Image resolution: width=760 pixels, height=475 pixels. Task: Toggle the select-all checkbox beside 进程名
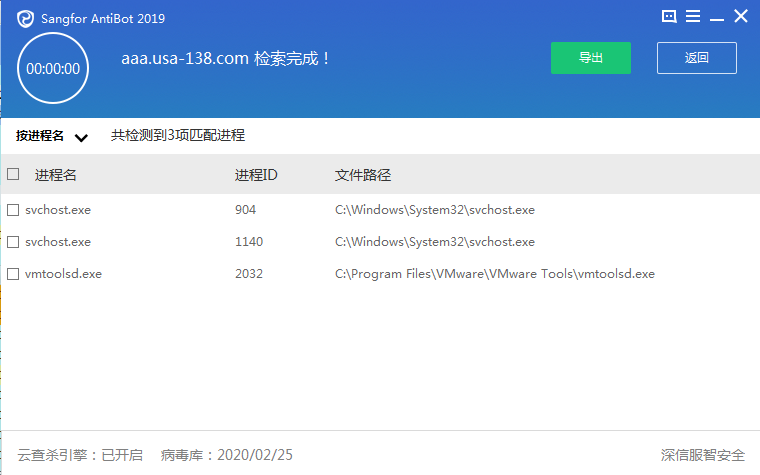(x=13, y=174)
